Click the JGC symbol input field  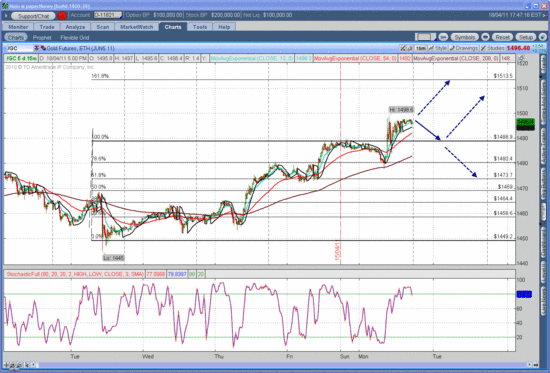click(19, 48)
